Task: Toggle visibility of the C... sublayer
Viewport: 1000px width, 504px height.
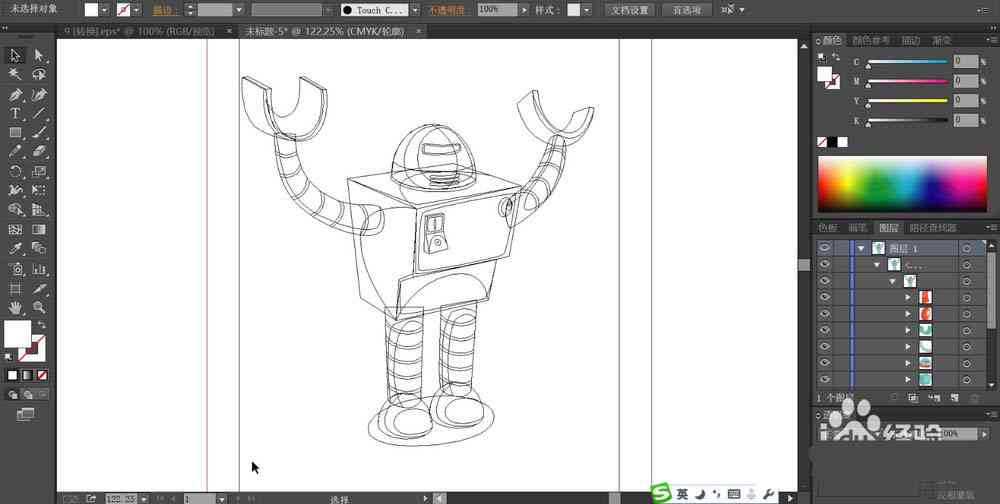Action: [825, 264]
